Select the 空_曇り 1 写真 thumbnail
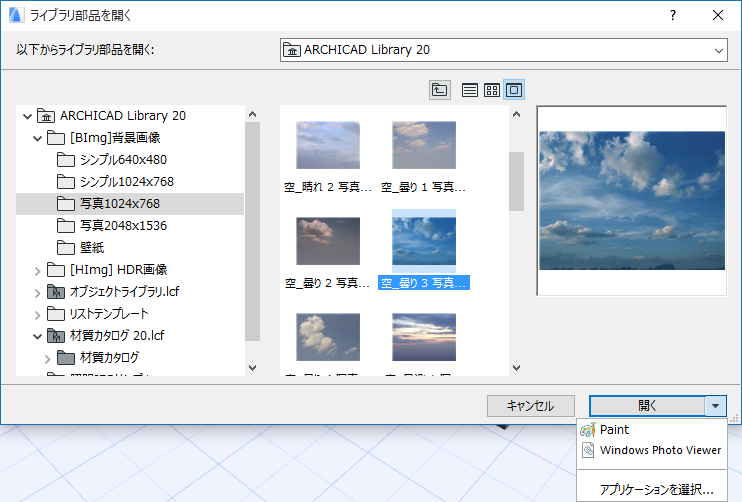The height and width of the screenshot is (502, 742). coord(424,145)
